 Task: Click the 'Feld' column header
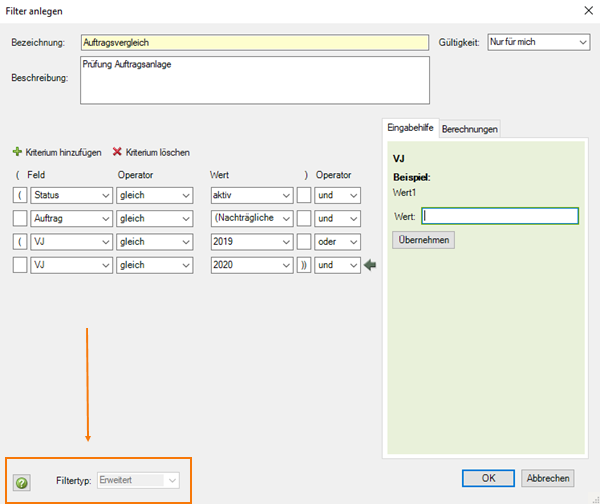click(36, 175)
